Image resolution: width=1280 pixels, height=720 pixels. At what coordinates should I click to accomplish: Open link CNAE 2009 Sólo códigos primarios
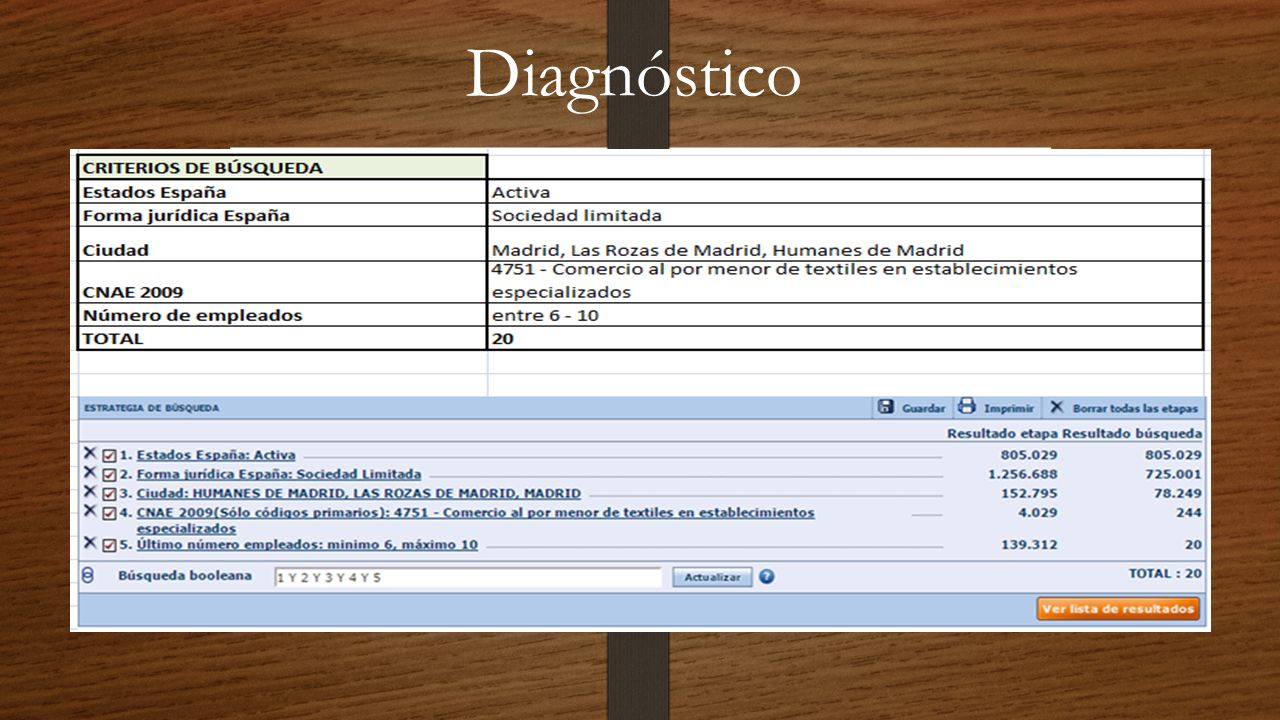pos(476,520)
